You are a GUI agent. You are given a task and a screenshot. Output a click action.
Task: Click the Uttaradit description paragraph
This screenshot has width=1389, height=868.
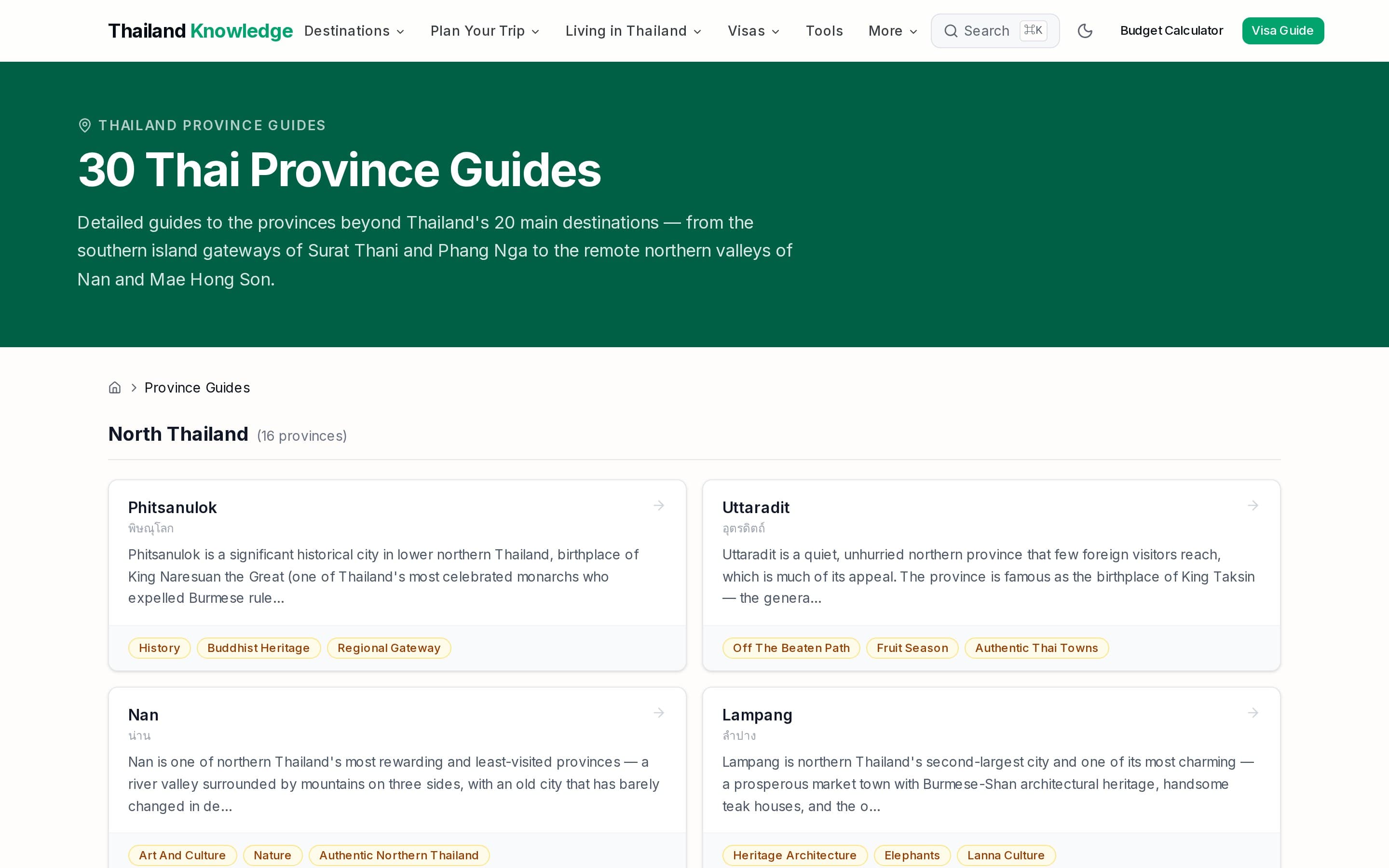tap(988, 576)
